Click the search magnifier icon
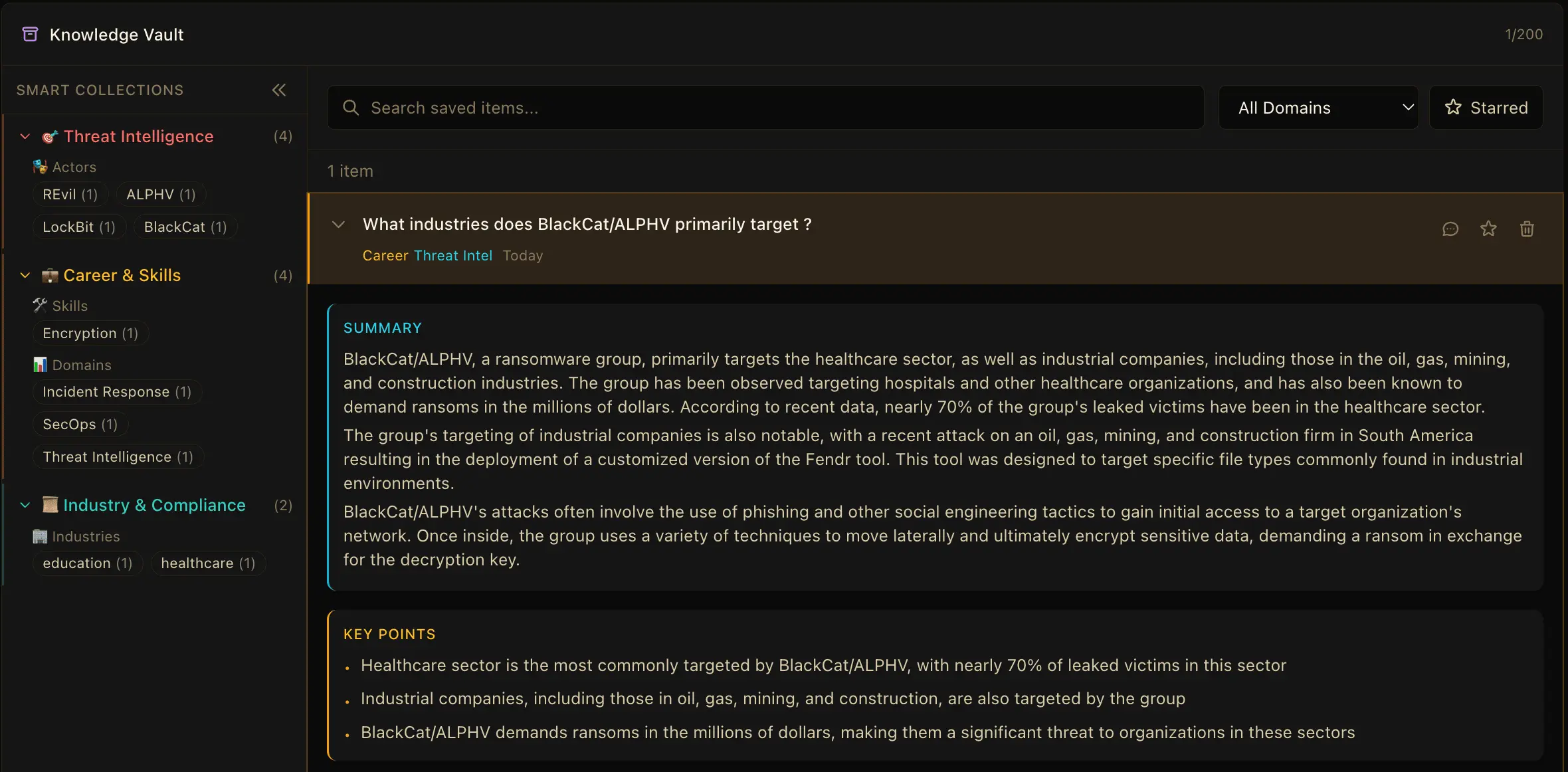 point(351,108)
